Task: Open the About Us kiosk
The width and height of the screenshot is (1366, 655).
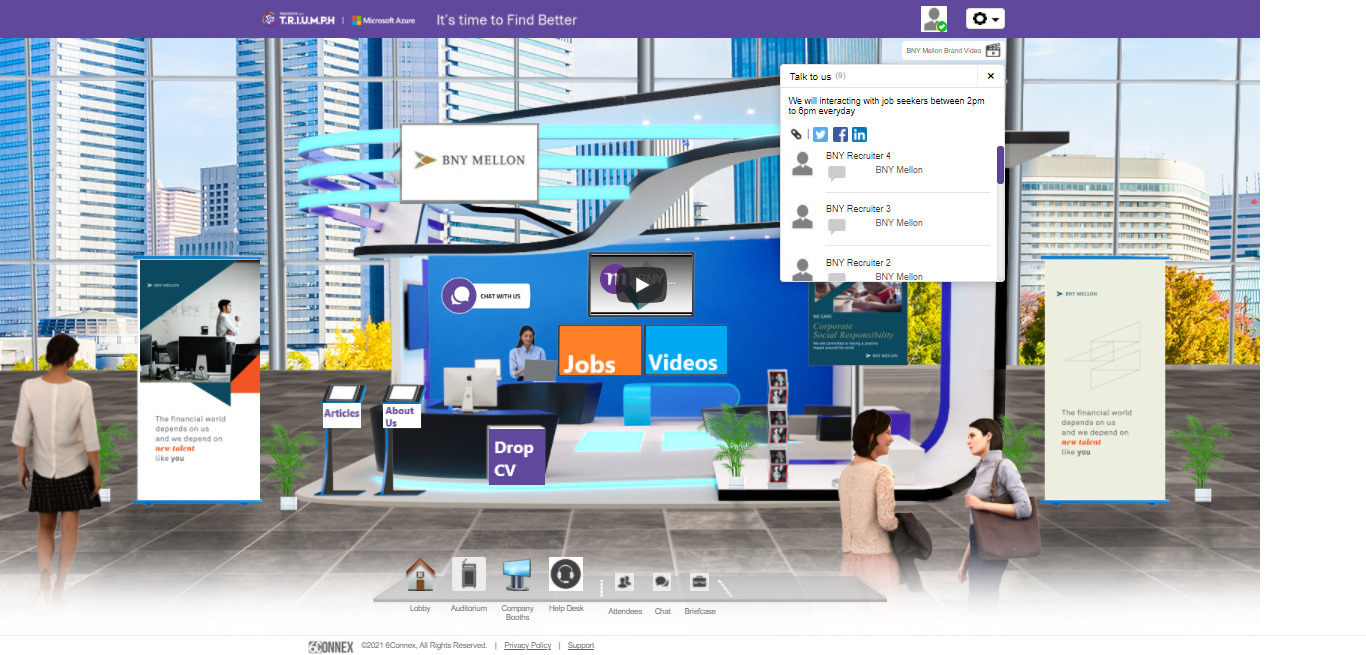Action: click(x=402, y=414)
